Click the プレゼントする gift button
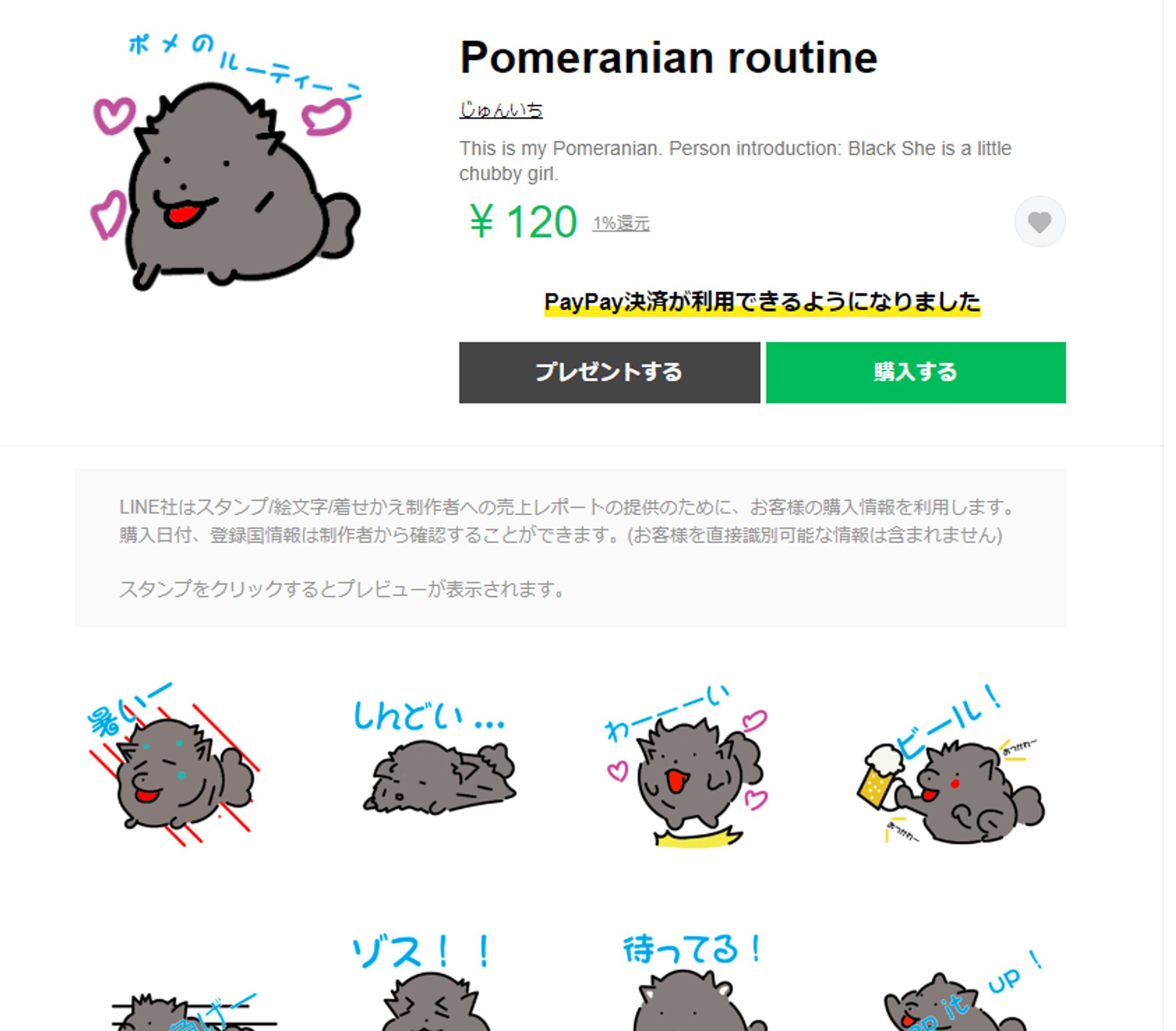The image size is (1176, 1031). (x=610, y=372)
